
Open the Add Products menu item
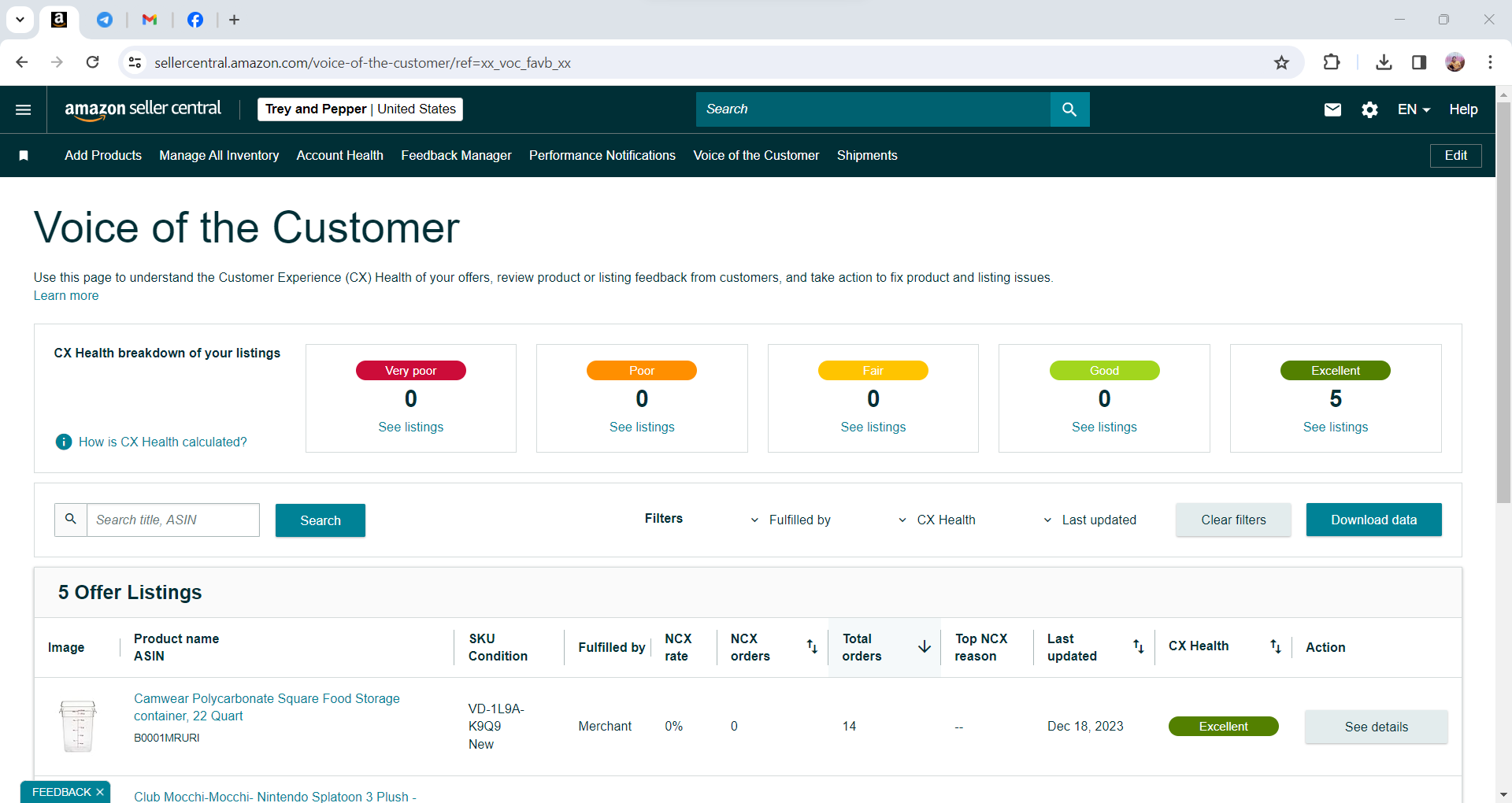click(x=103, y=156)
